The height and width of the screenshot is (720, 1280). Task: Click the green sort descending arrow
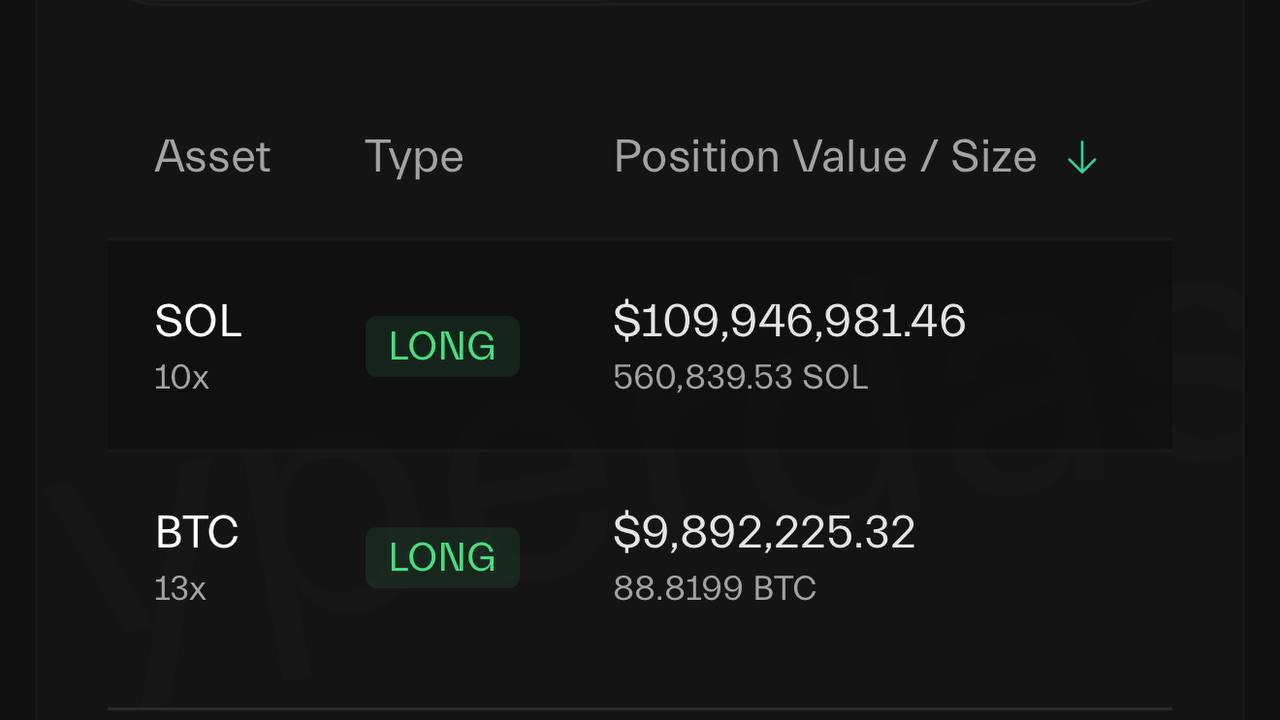point(1082,158)
